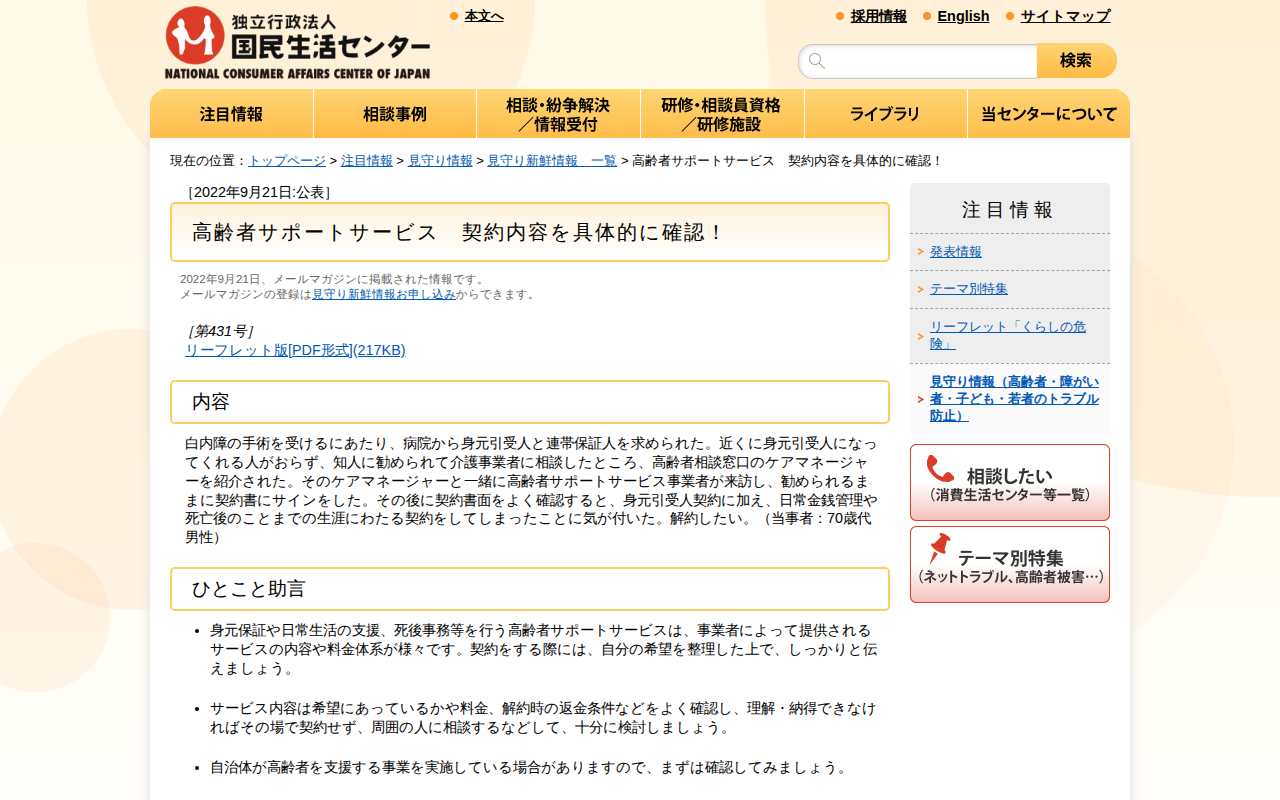Viewport: 1280px width, 800px height.
Task: Open the 当センターについて menu
Action: (1048, 113)
